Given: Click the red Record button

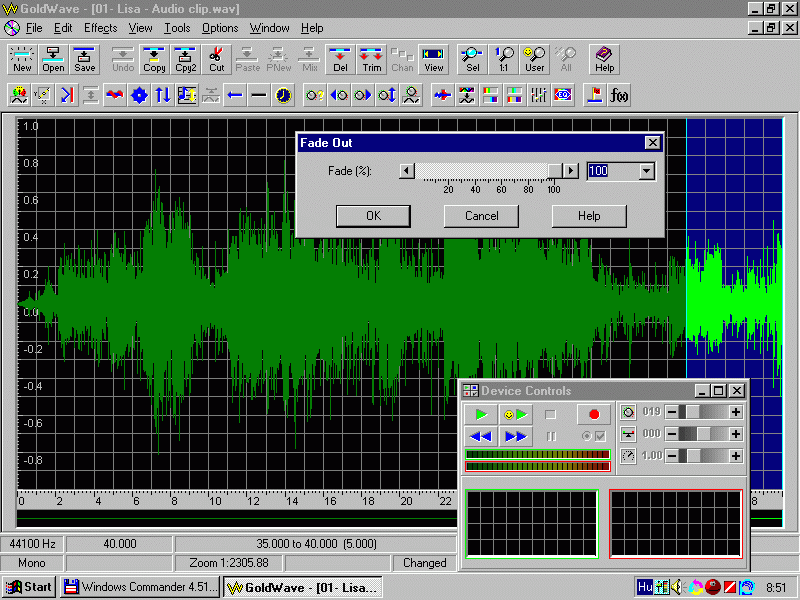Looking at the screenshot, I should 594,414.
